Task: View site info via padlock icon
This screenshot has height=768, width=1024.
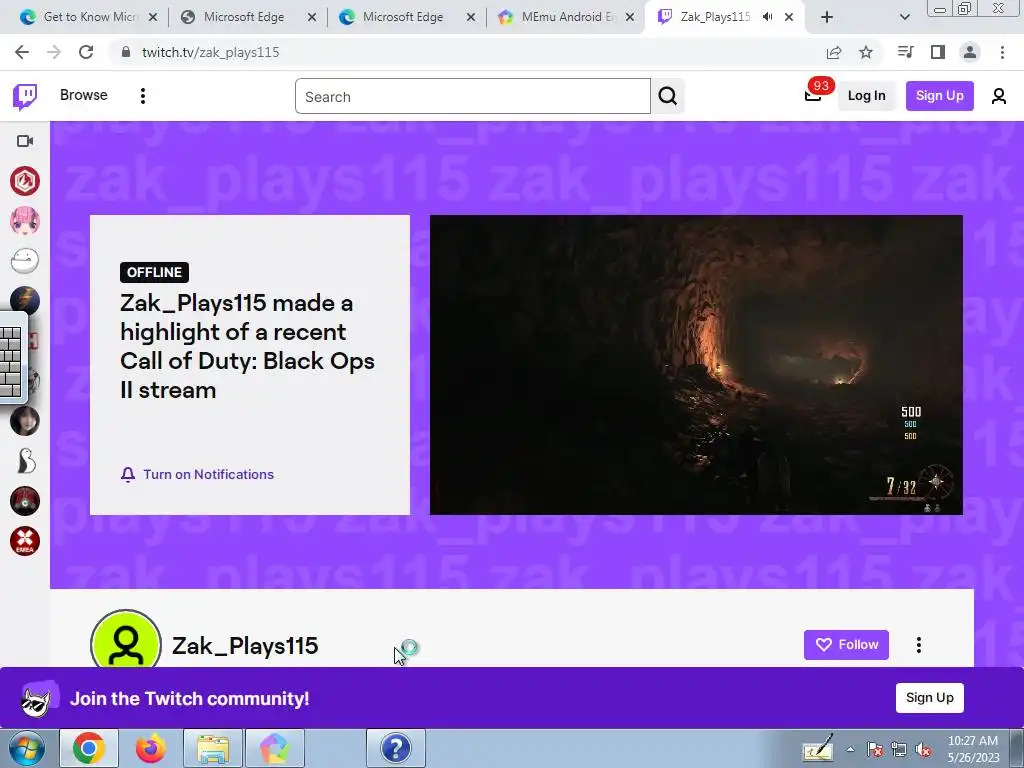Action: [126, 52]
